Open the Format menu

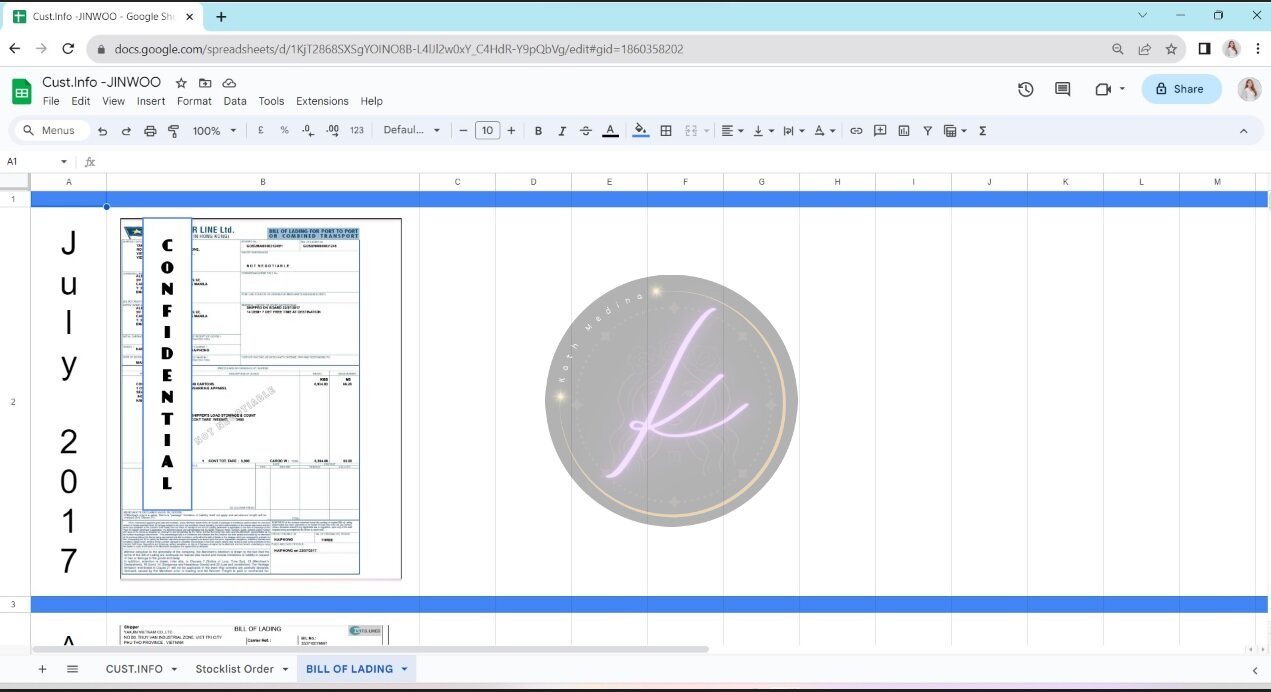point(194,101)
